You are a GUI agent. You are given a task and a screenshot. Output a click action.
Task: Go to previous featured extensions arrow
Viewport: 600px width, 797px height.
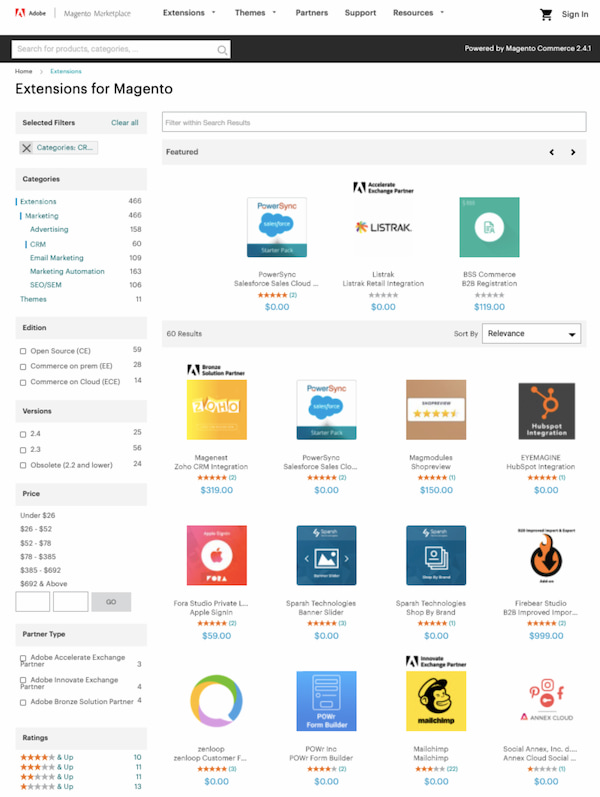tap(551, 152)
